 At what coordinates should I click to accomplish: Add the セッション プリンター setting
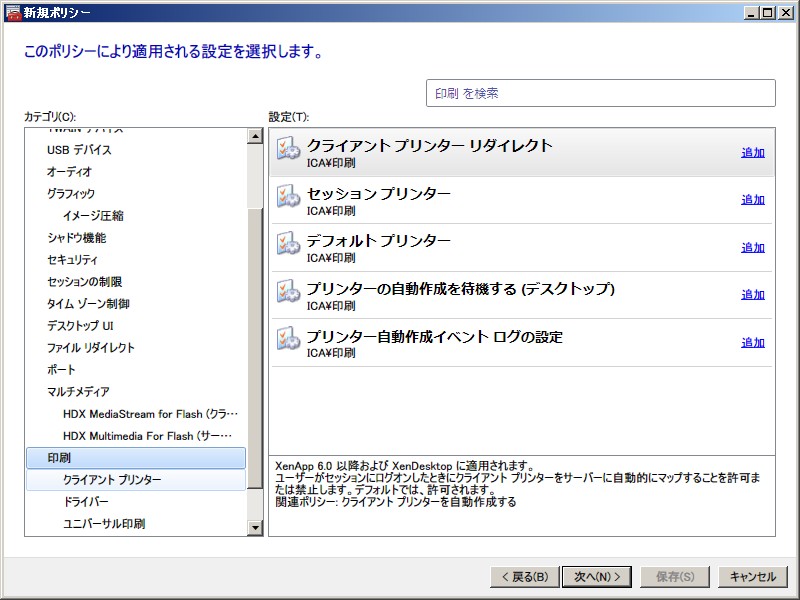point(752,200)
